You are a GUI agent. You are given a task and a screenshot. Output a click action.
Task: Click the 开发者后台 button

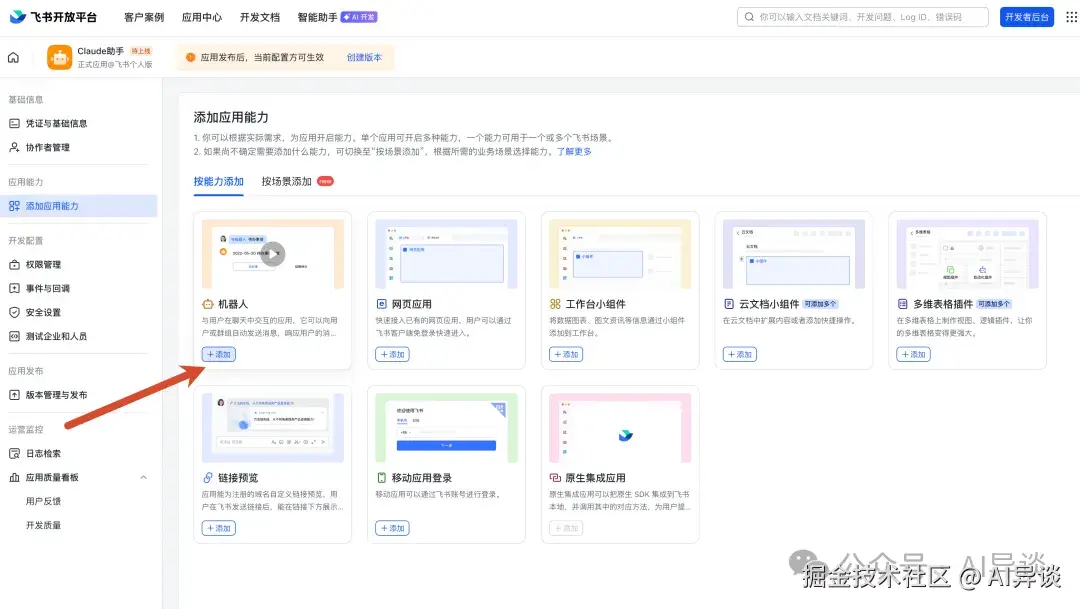click(x=1026, y=17)
